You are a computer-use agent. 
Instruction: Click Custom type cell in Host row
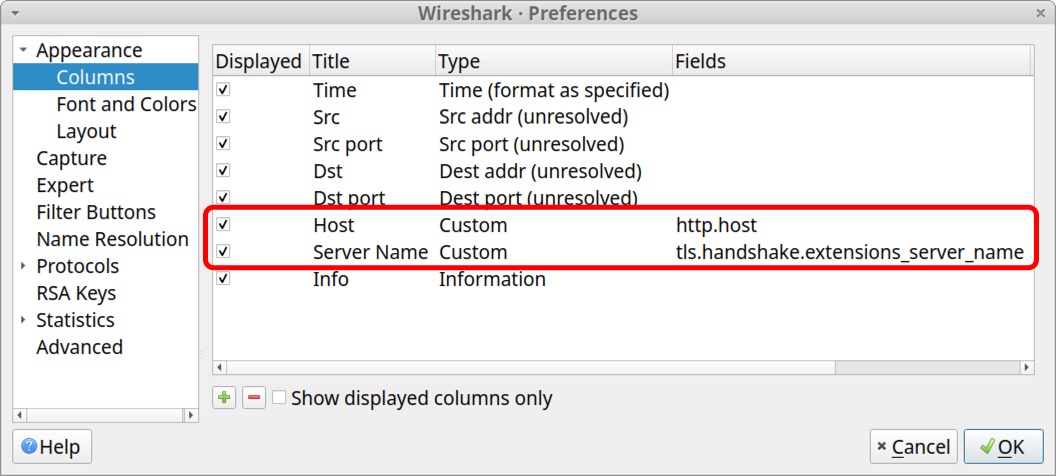pyautogui.click(x=473, y=224)
